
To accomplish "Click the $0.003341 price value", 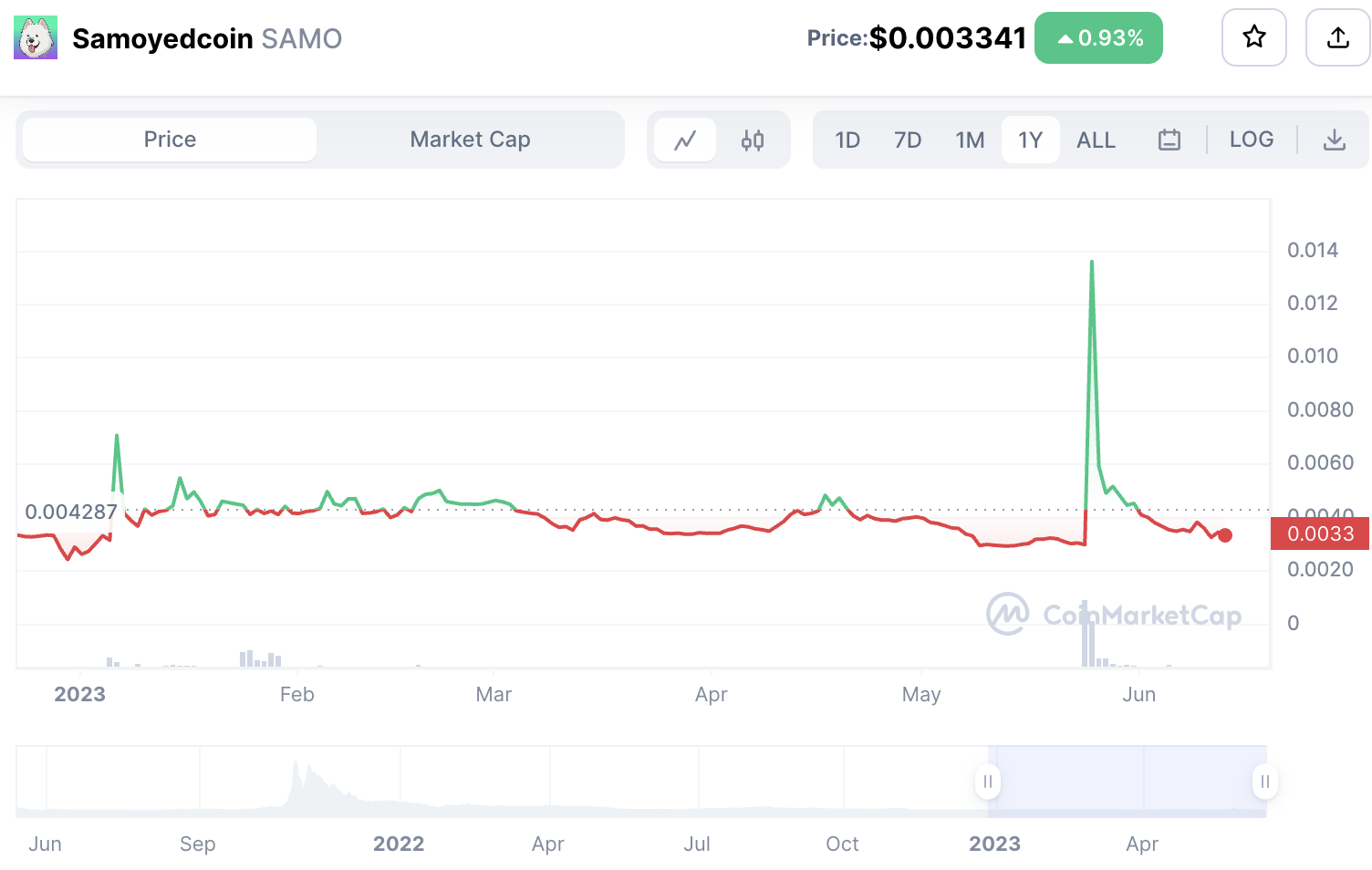I will pos(948,37).
